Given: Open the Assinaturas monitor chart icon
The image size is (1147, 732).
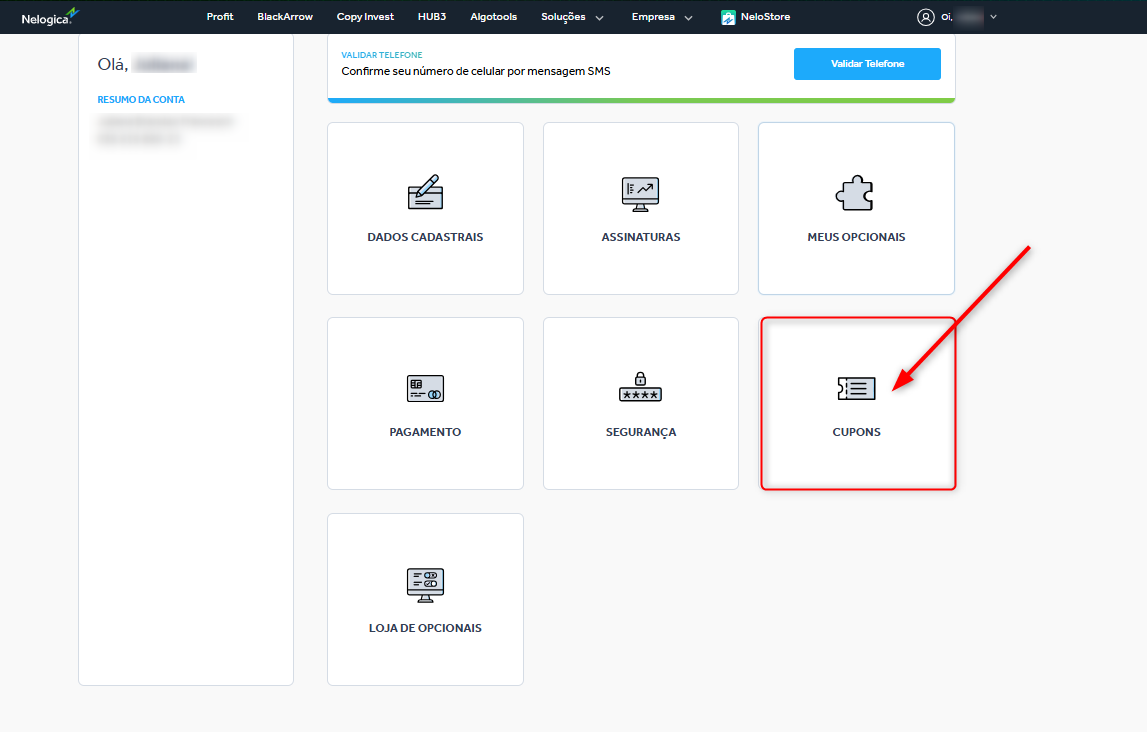Looking at the screenshot, I should pyautogui.click(x=640, y=192).
